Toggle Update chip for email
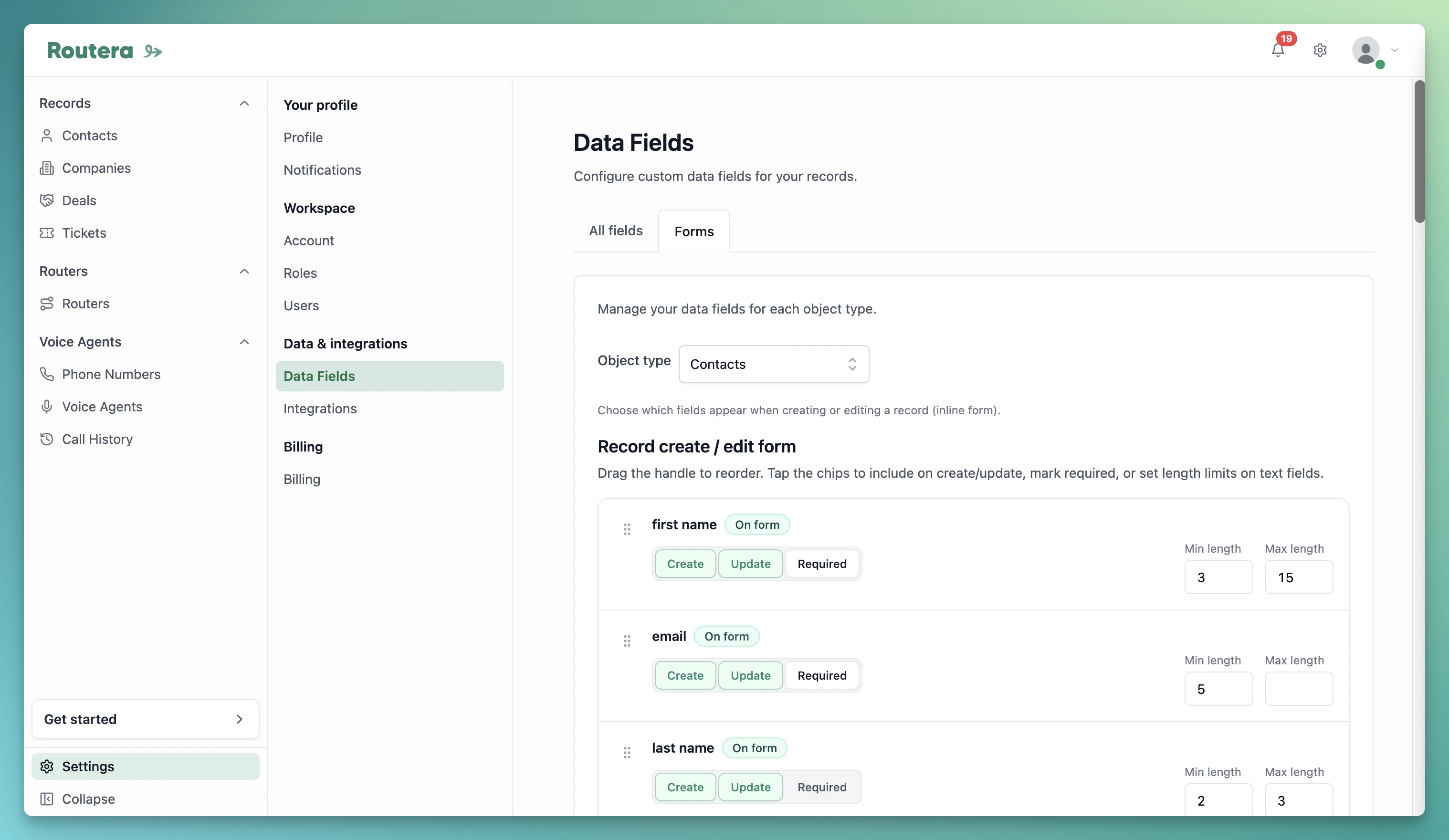This screenshot has height=840, width=1449. [750, 675]
